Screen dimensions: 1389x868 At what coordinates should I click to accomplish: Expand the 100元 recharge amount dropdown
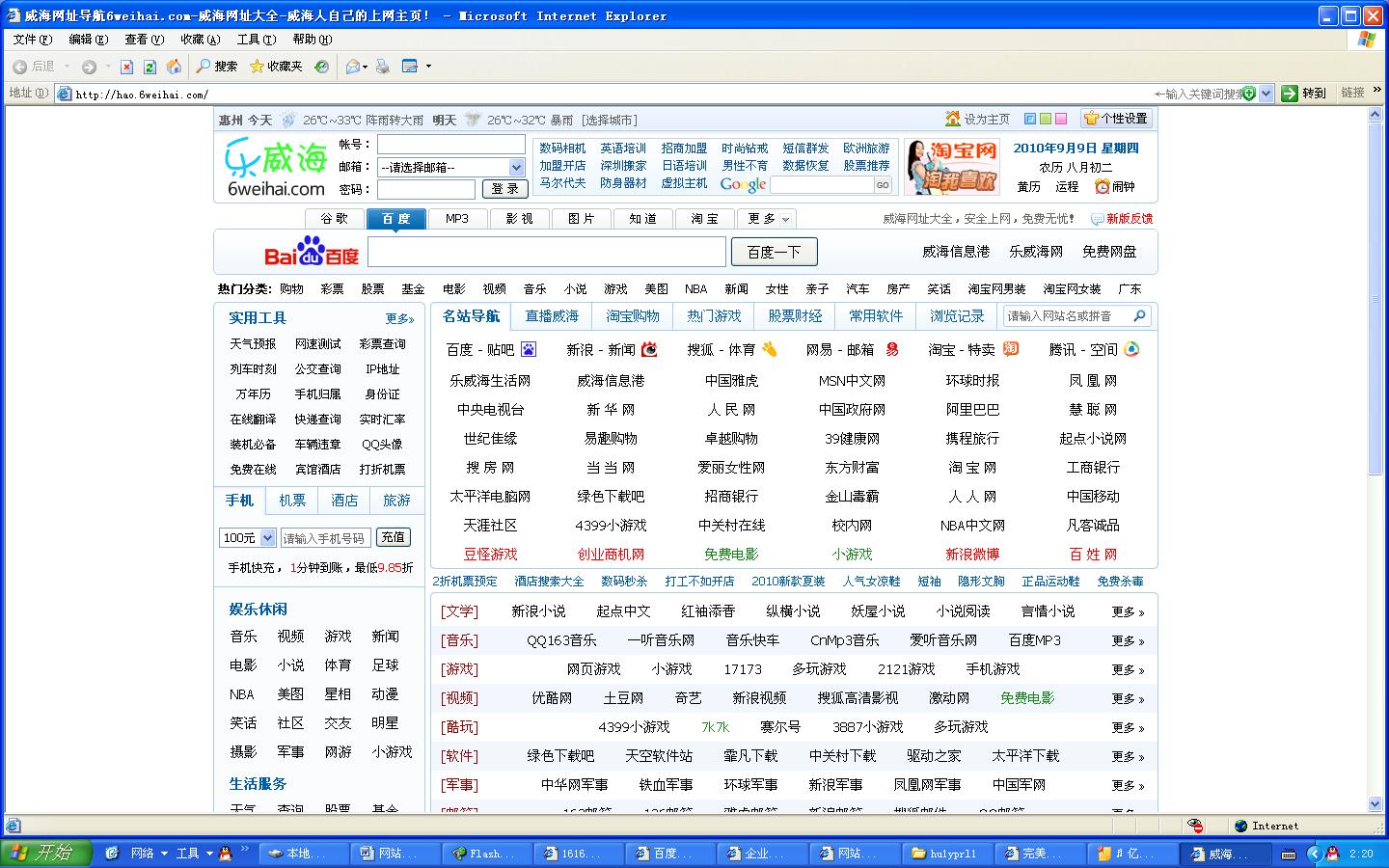267,538
